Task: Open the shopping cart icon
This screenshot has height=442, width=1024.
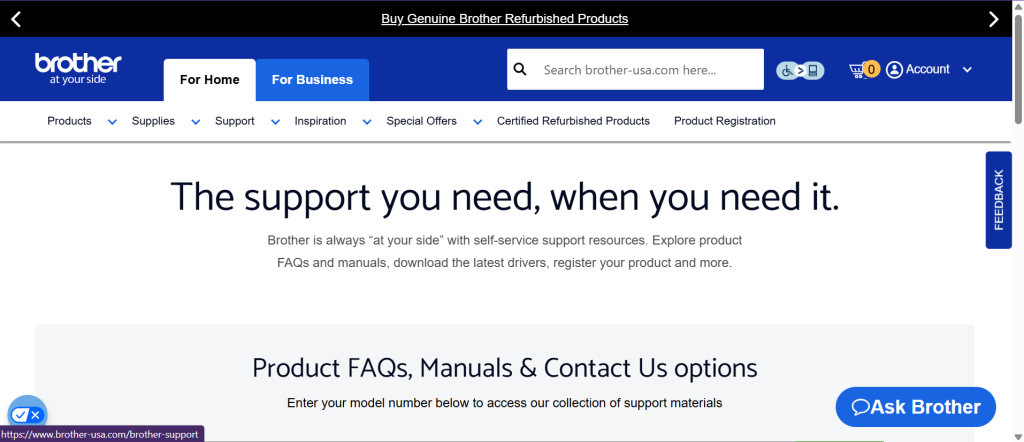Action: coord(858,70)
